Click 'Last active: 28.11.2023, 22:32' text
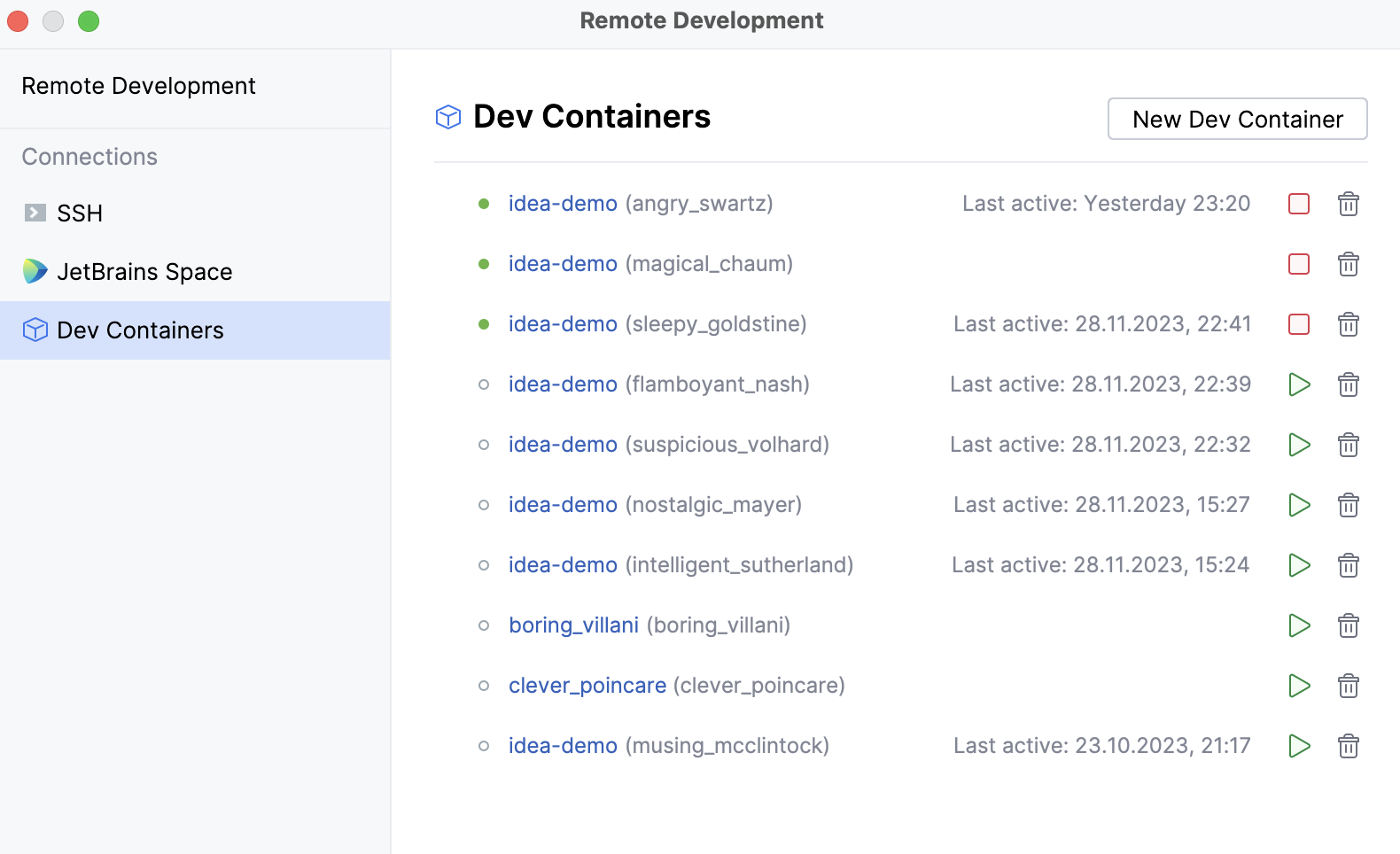1400x854 pixels. pyautogui.click(x=1101, y=445)
